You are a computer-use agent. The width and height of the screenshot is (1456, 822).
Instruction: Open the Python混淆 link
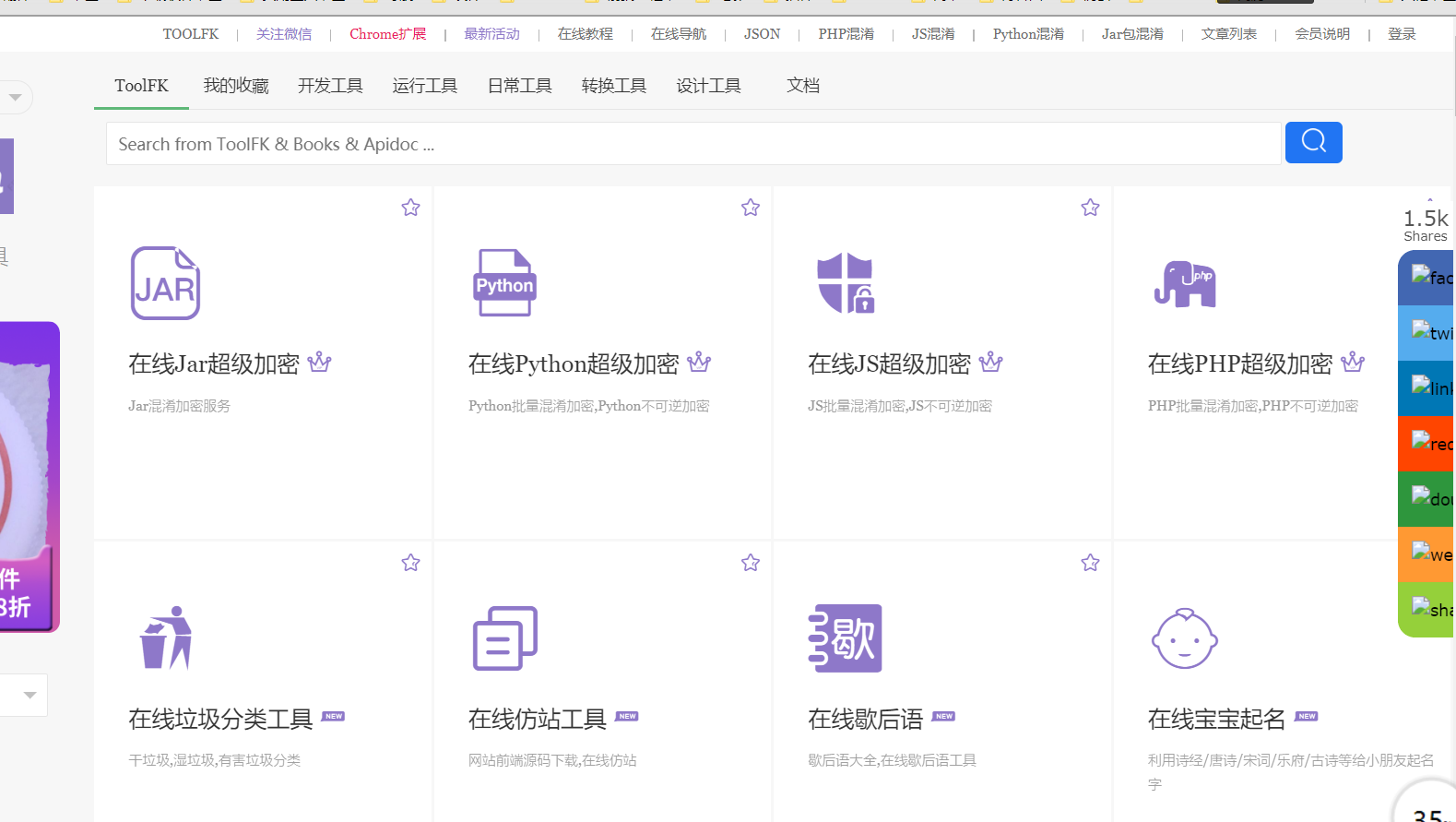[x=1028, y=34]
